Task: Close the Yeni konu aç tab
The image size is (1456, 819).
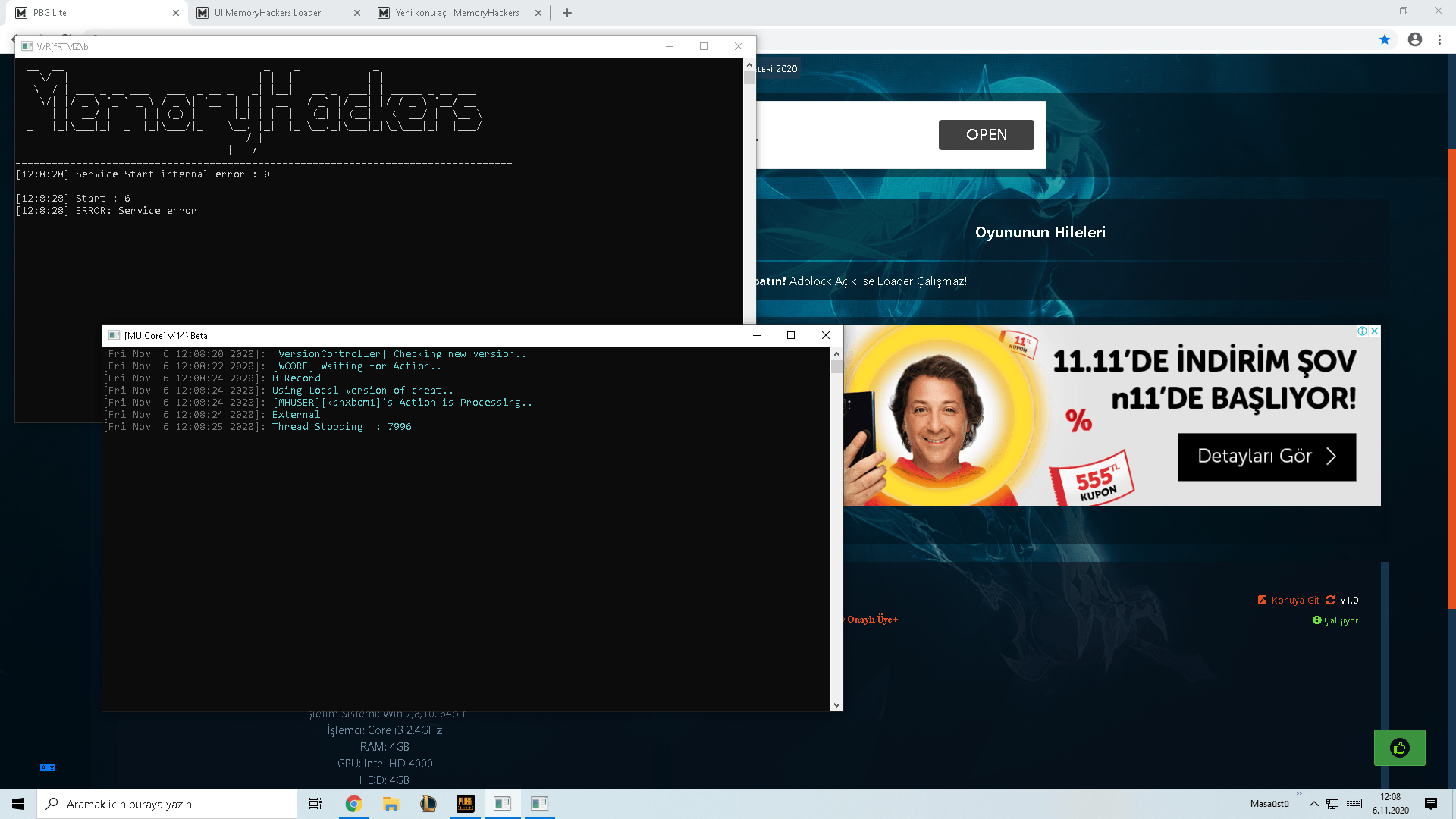Action: (x=538, y=13)
